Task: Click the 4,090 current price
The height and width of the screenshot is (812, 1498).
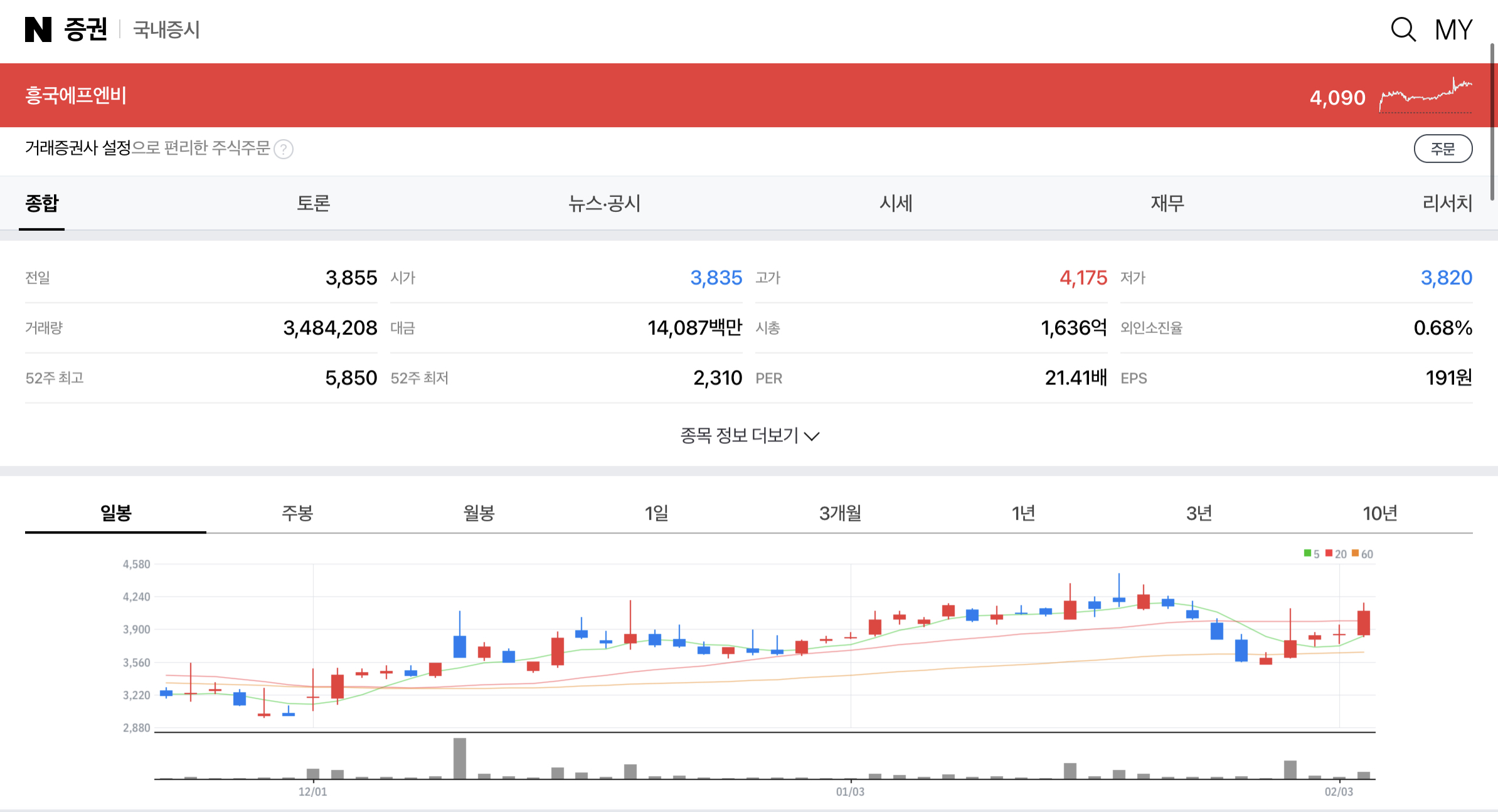Action: [1337, 98]
